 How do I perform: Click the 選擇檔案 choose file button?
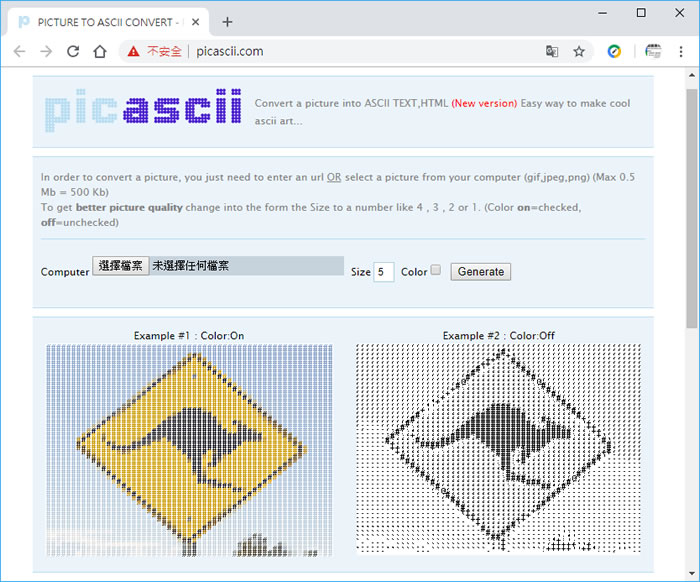(121, 266)
